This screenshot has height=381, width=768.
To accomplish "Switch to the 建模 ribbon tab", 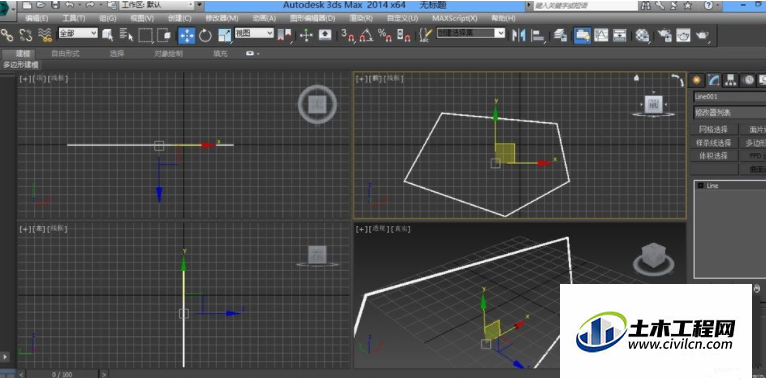I will [23, 53].
